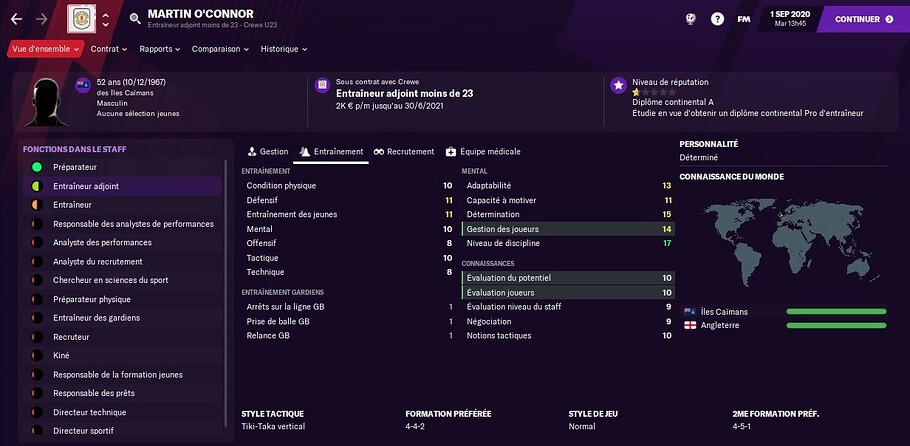Click the football icon in the top bar
Screen dimensions: 910x446
(690, 19)
